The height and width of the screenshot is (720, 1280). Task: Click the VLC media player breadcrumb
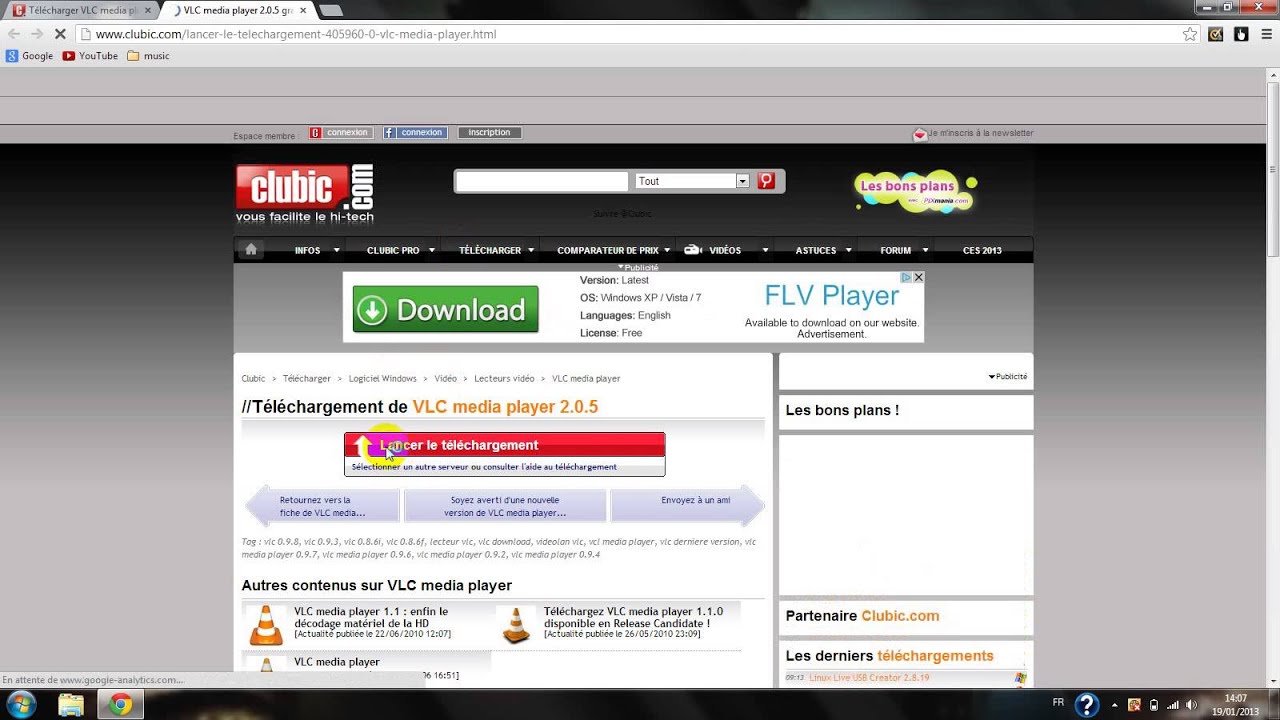(586, 379)
